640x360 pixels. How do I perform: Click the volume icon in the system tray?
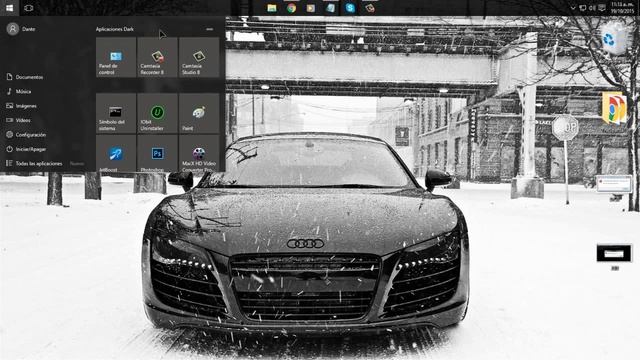592,8
